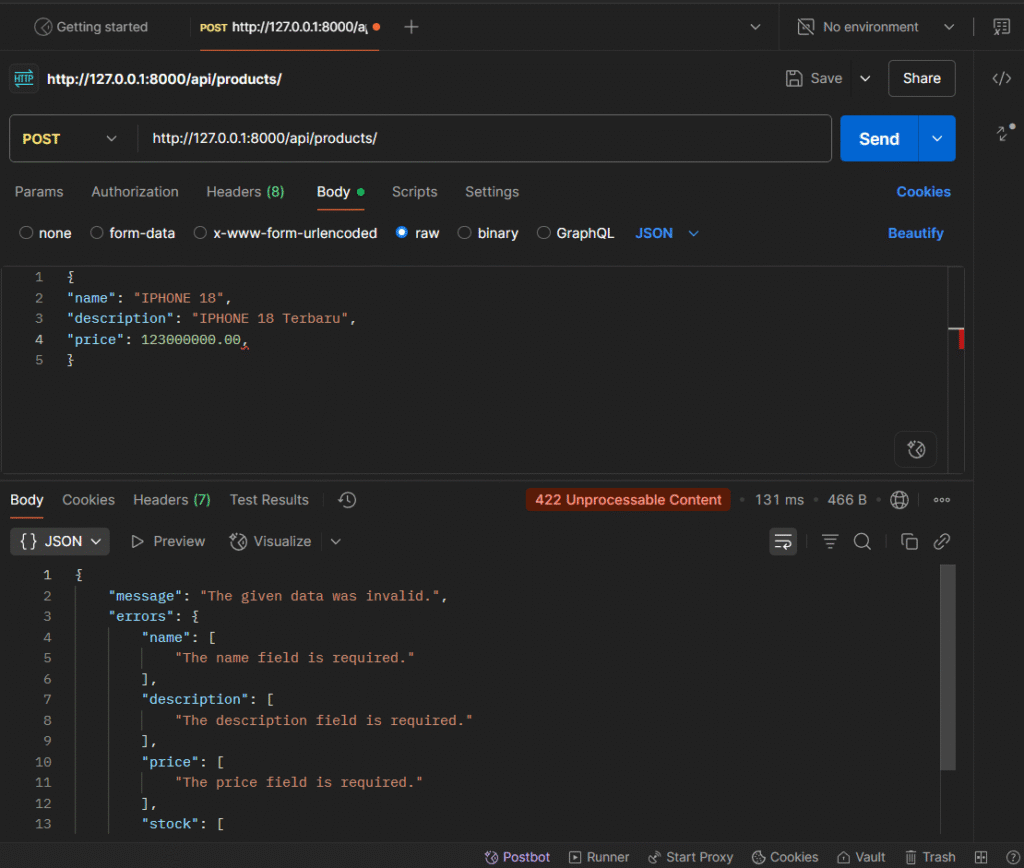Open Trash in the status bar
The image size is (1024, 868).
[x=930, y=857]
